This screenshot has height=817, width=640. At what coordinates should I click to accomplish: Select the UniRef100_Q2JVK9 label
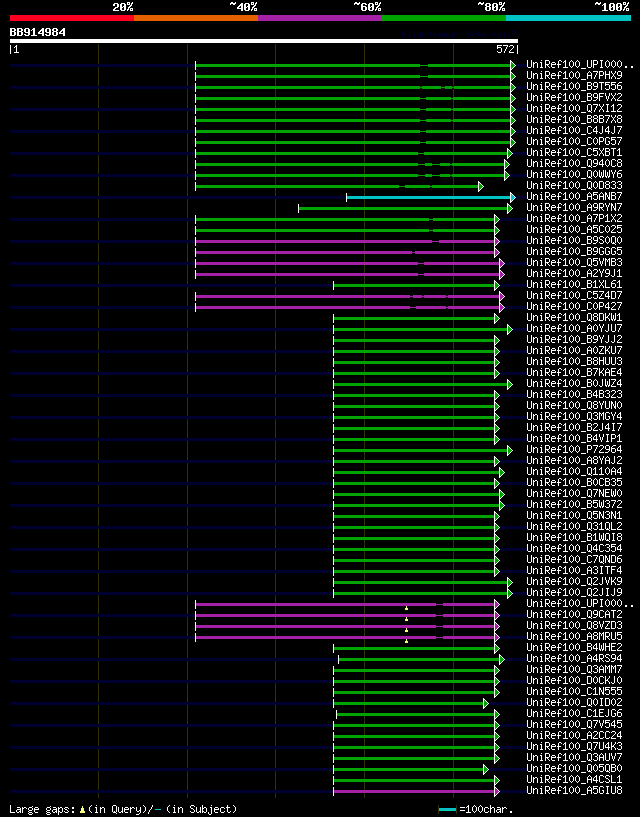[x=574, y=581]
